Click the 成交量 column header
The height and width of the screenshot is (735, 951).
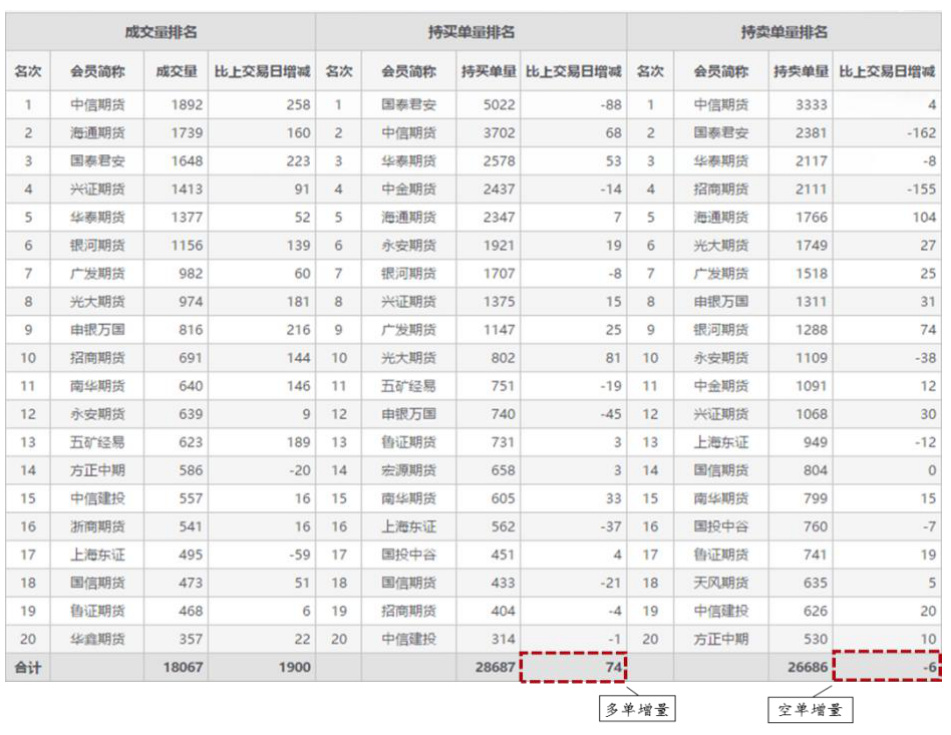coord(177,72)
